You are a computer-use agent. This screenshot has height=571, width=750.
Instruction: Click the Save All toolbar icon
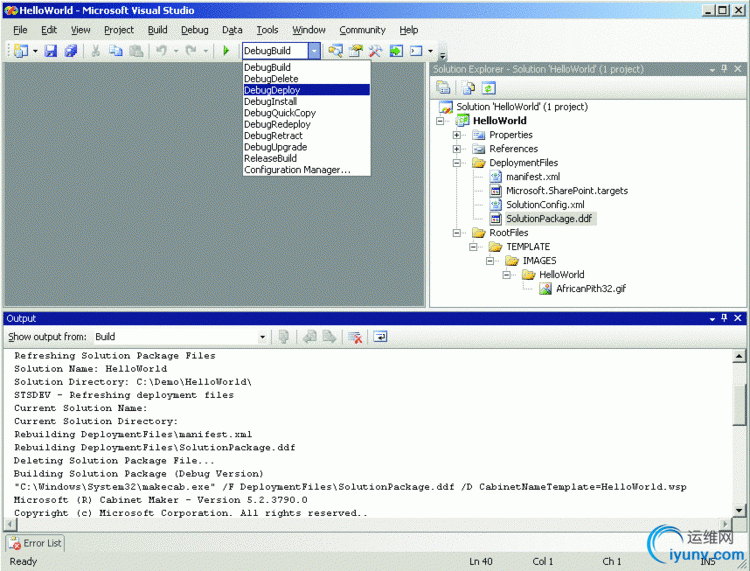(x=71, y=50)
